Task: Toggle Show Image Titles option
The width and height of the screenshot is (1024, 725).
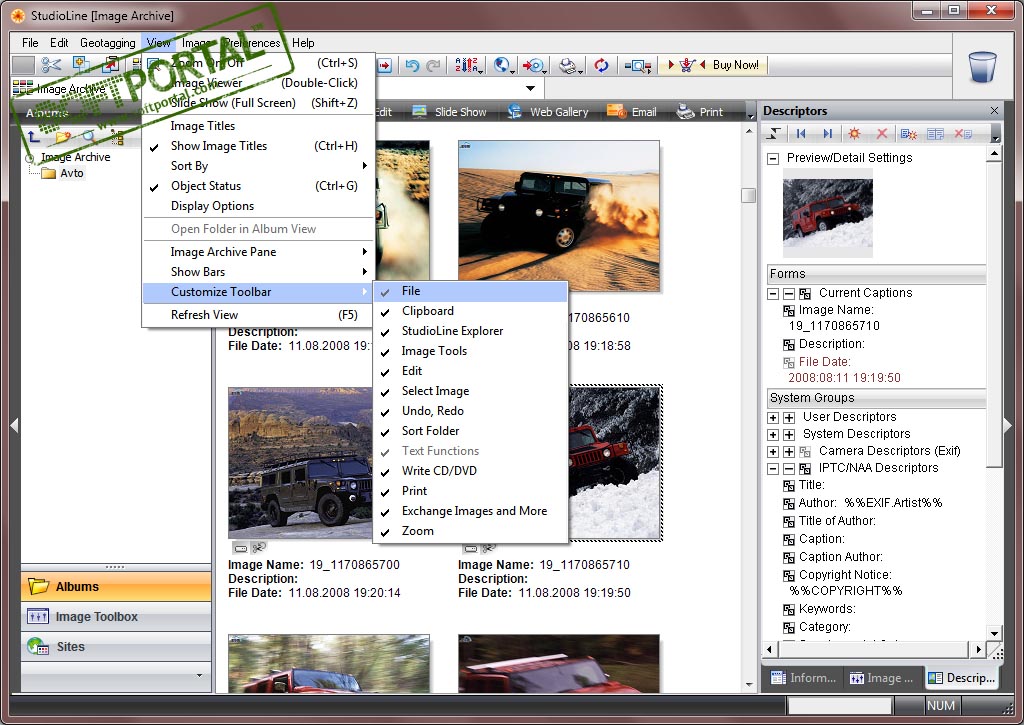Action: (x=258, y=146)
